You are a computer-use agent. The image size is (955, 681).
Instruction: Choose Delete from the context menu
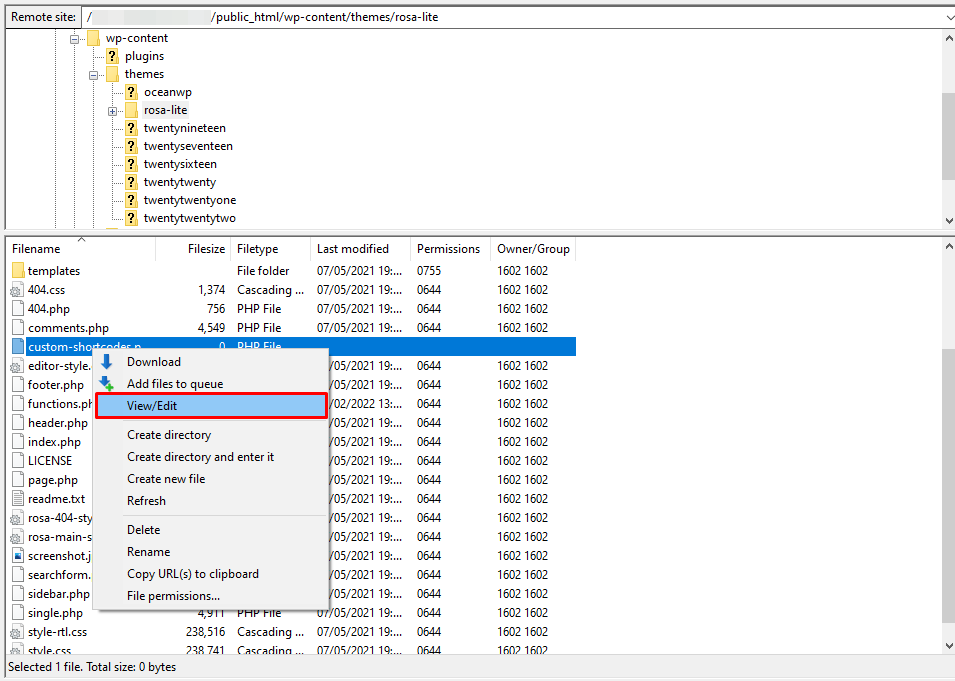143,529
